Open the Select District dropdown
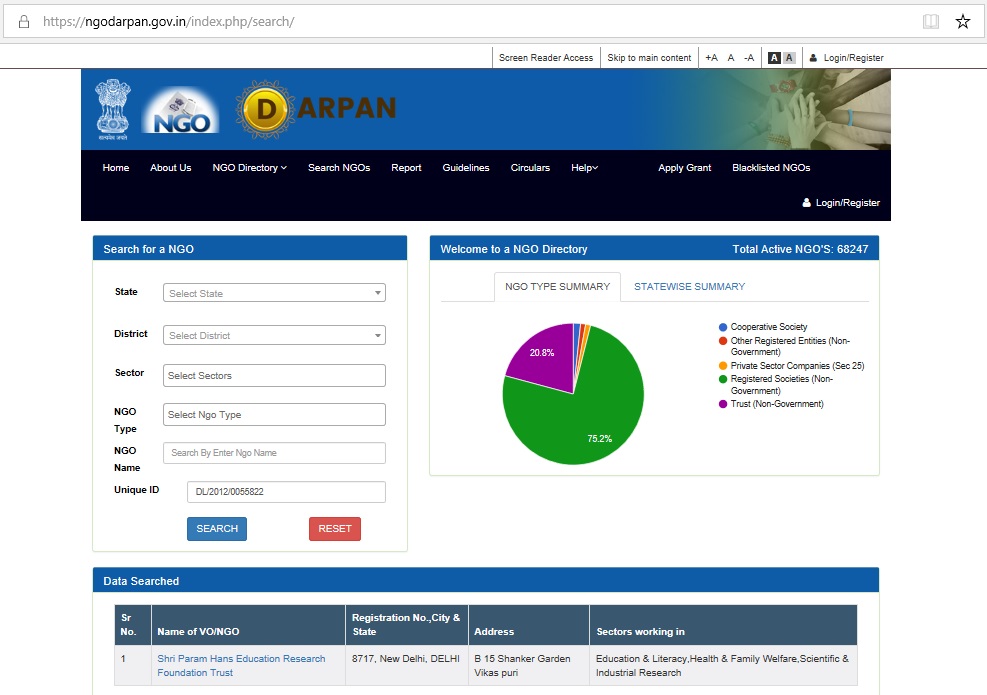 click(274, 335)
